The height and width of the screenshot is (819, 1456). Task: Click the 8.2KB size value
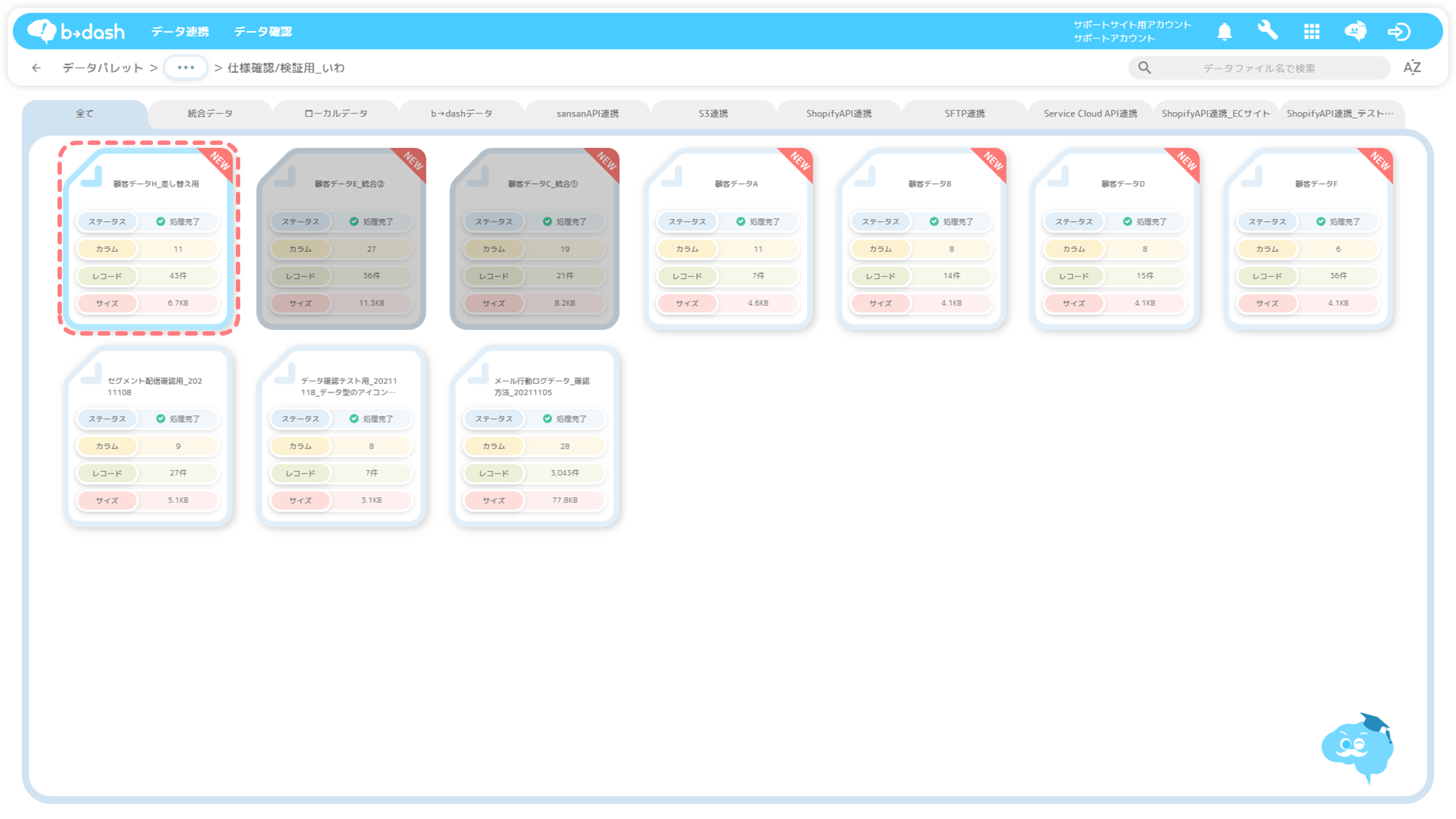pos(565,303)
